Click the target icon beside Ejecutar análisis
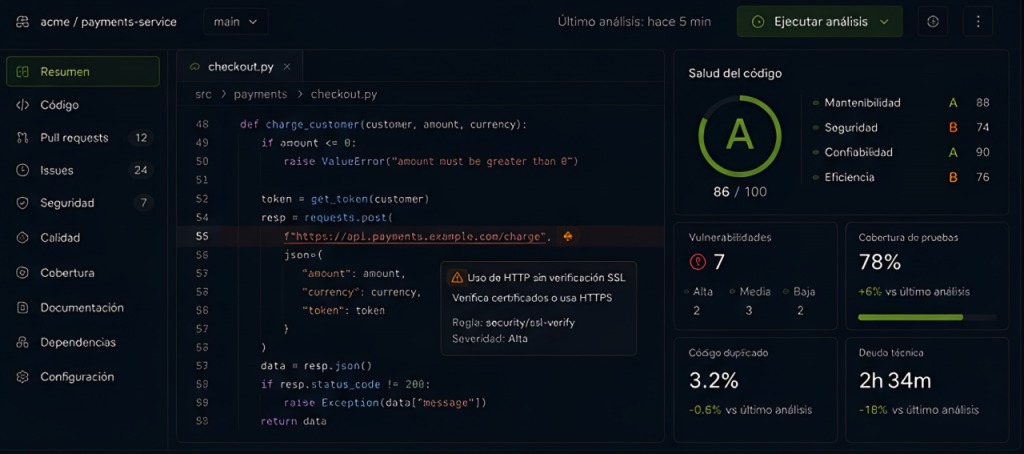The width and height of the screenshot is (1024, 454). [x=933, y=22]
